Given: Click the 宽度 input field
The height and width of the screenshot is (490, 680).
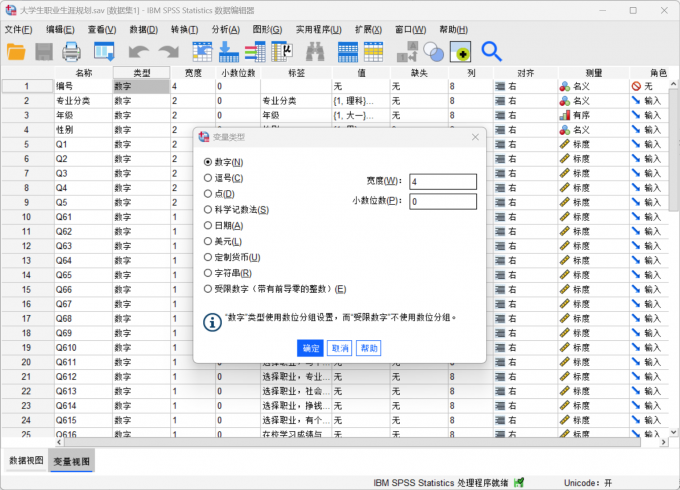Looking at the screenshot, I should 442,181.
